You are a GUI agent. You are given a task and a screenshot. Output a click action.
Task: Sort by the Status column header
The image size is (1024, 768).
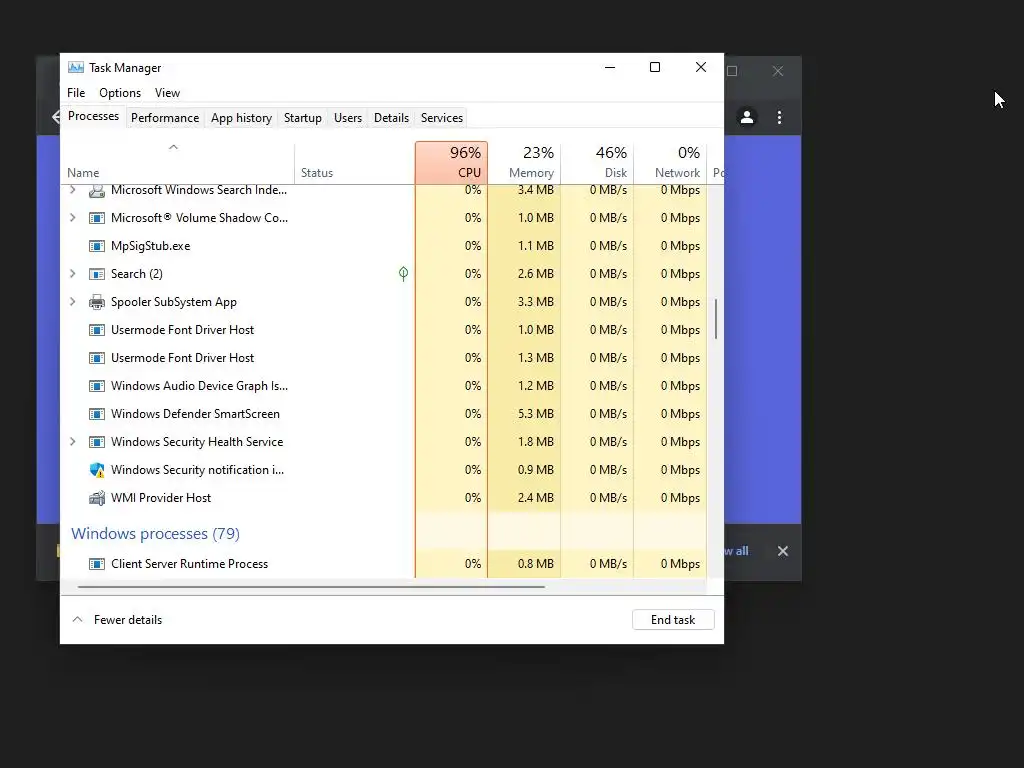(x=355, y=163)
